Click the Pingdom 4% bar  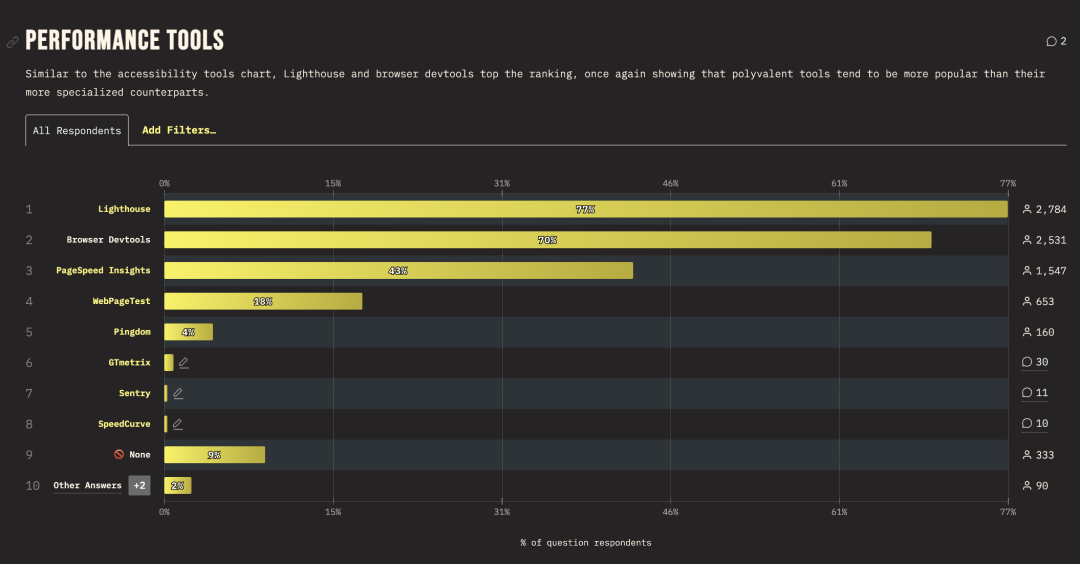click(x=188, y=332)
